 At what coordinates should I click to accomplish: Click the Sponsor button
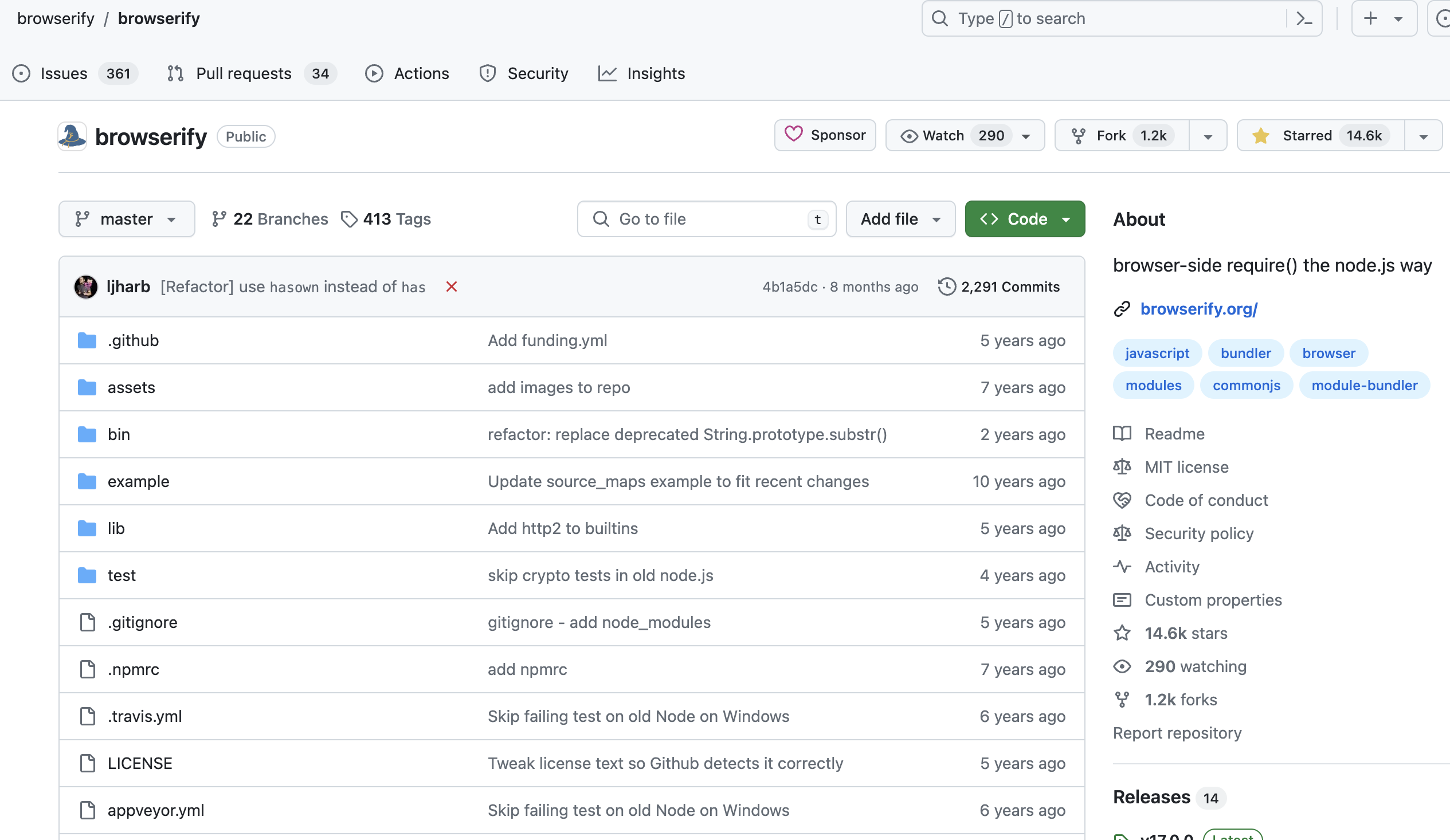coord(825,135)
